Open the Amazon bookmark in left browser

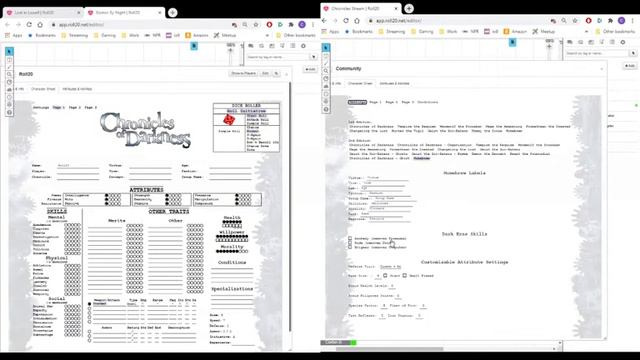click(x=197, y=36)
